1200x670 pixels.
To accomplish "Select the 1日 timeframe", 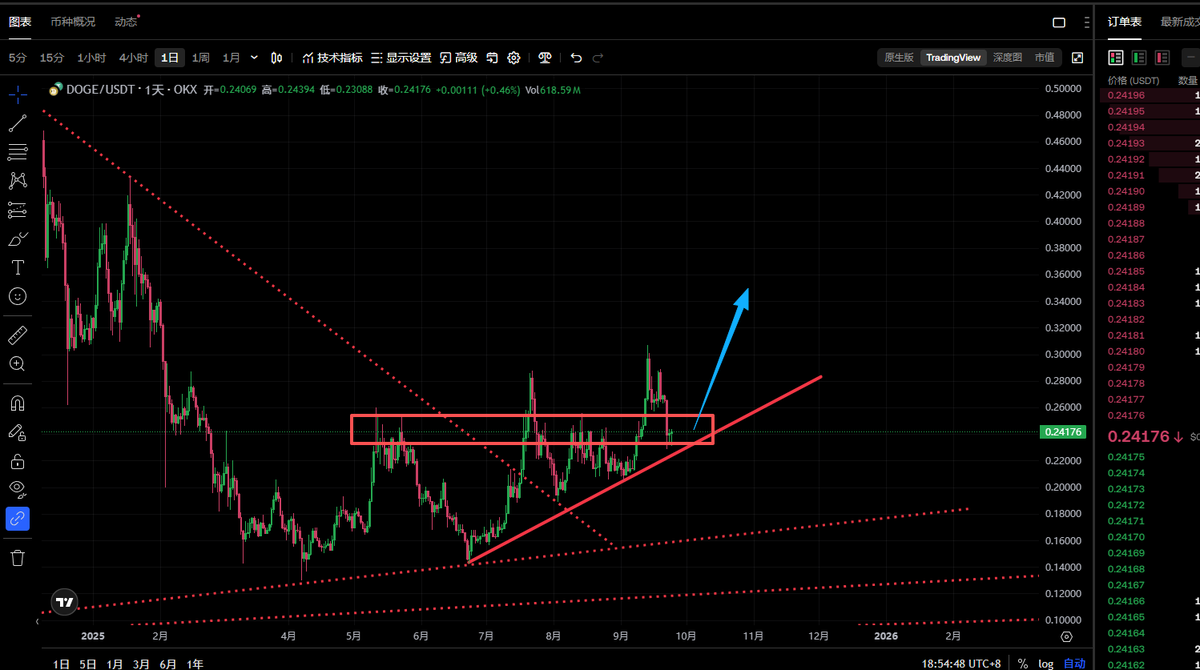I will click(x=171, y=58).
